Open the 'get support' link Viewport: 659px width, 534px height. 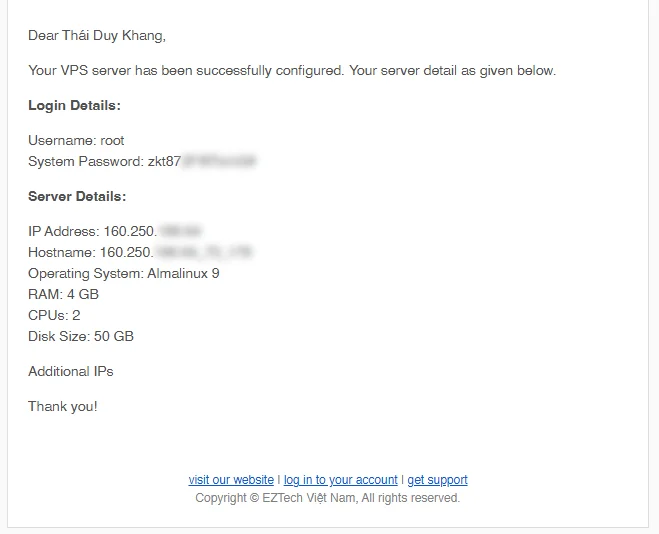click(437, 479)
